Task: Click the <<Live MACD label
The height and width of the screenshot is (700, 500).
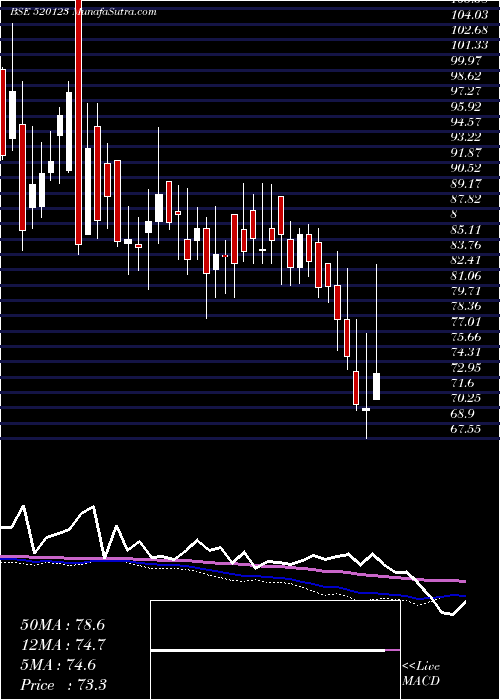Action: point(421,674)
